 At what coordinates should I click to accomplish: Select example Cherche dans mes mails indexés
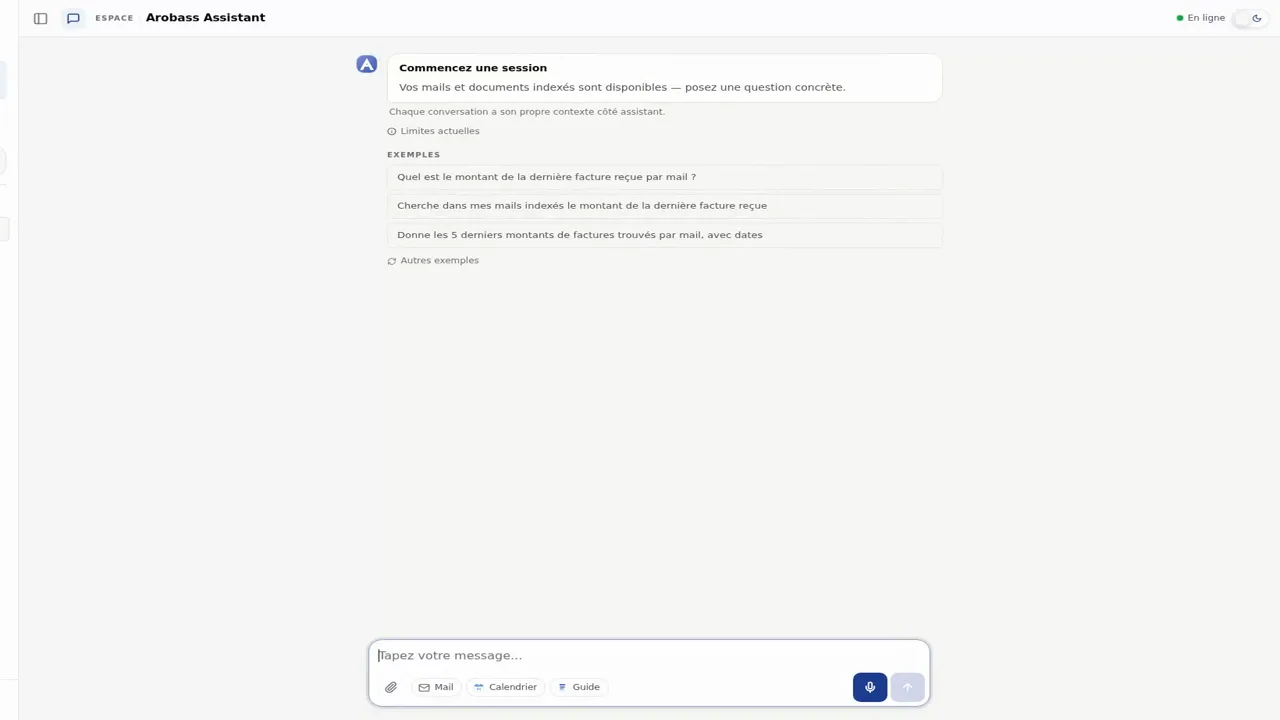664,206
